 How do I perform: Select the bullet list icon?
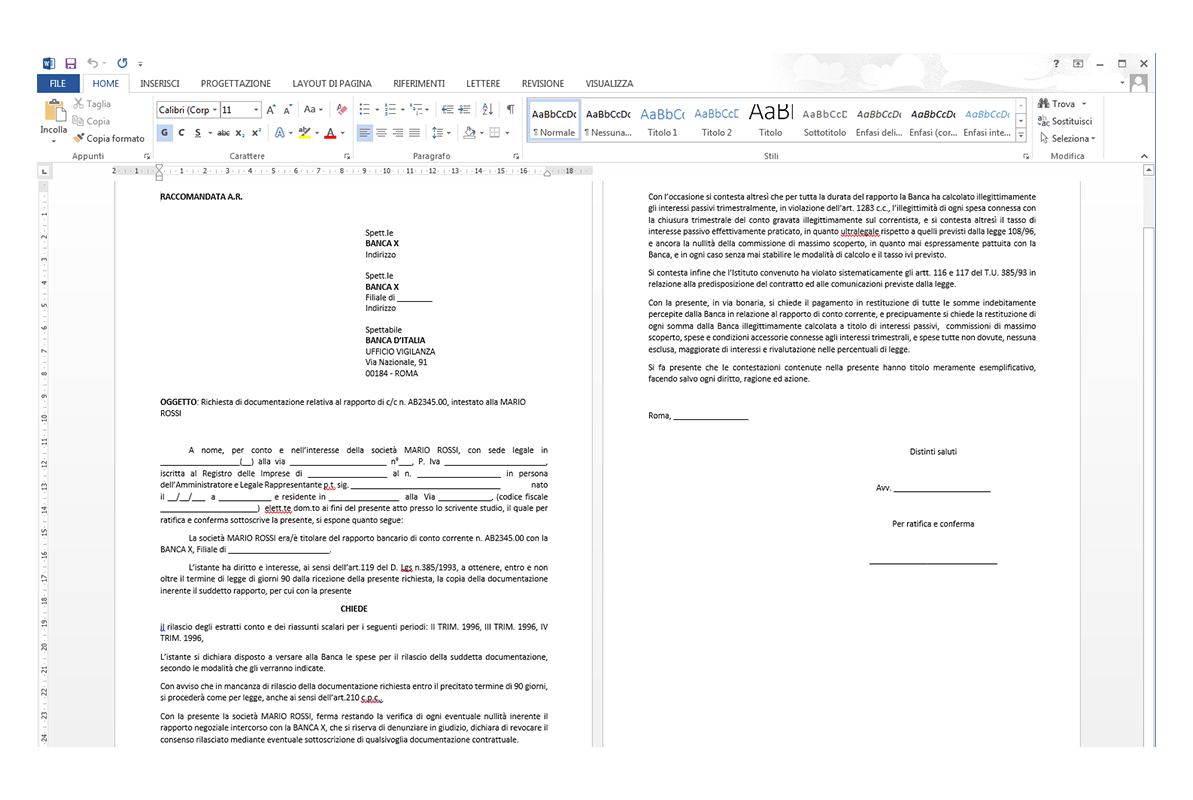[364, 110]
